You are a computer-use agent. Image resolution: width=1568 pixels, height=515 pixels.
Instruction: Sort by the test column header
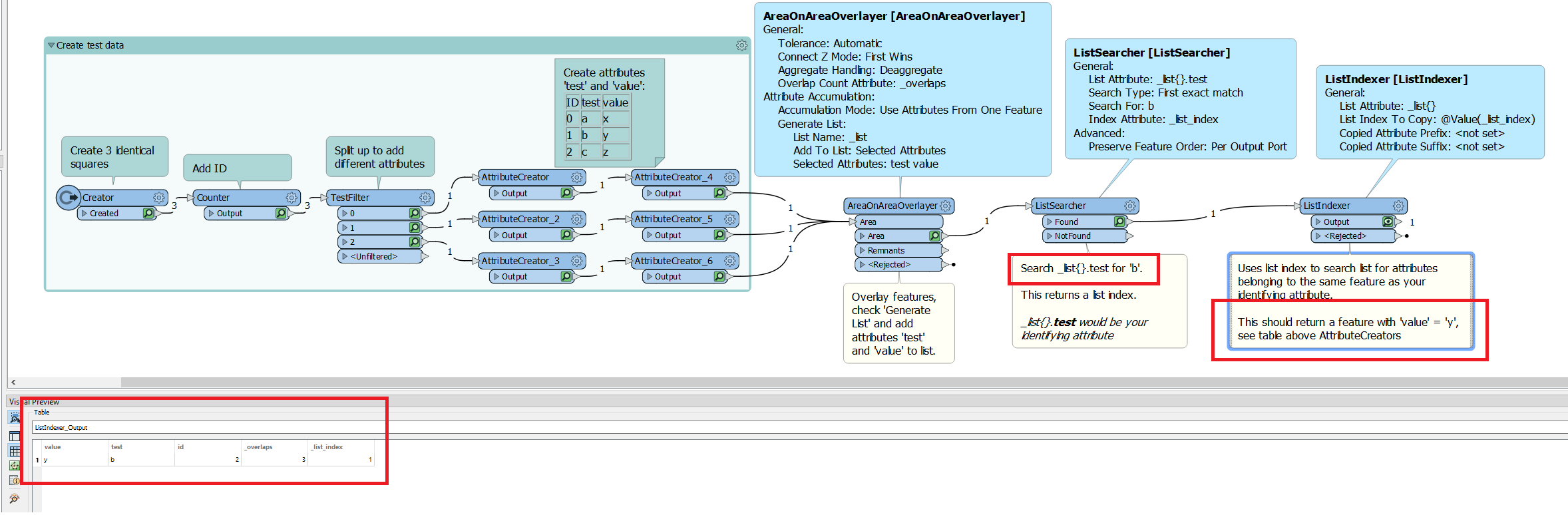[141, 447]
